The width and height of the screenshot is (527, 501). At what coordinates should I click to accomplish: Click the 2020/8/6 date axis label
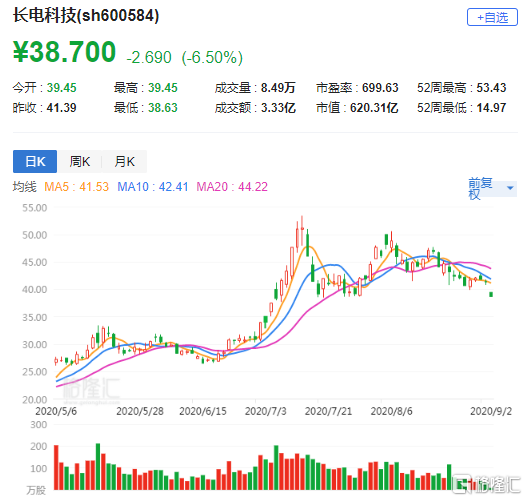pos(392,411)
